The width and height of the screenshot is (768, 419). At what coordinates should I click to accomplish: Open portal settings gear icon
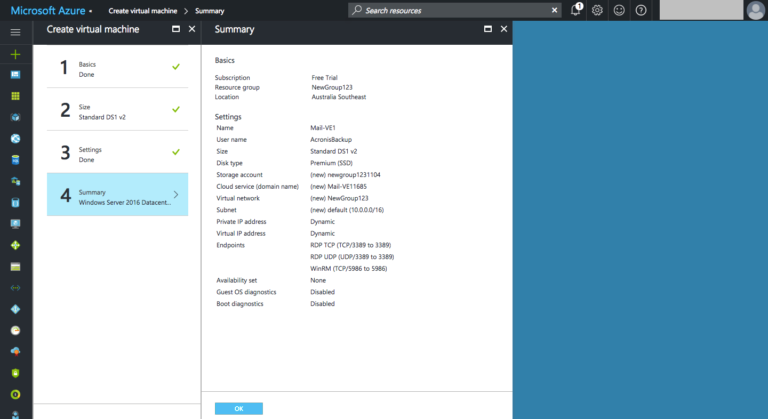pos(597,10)
